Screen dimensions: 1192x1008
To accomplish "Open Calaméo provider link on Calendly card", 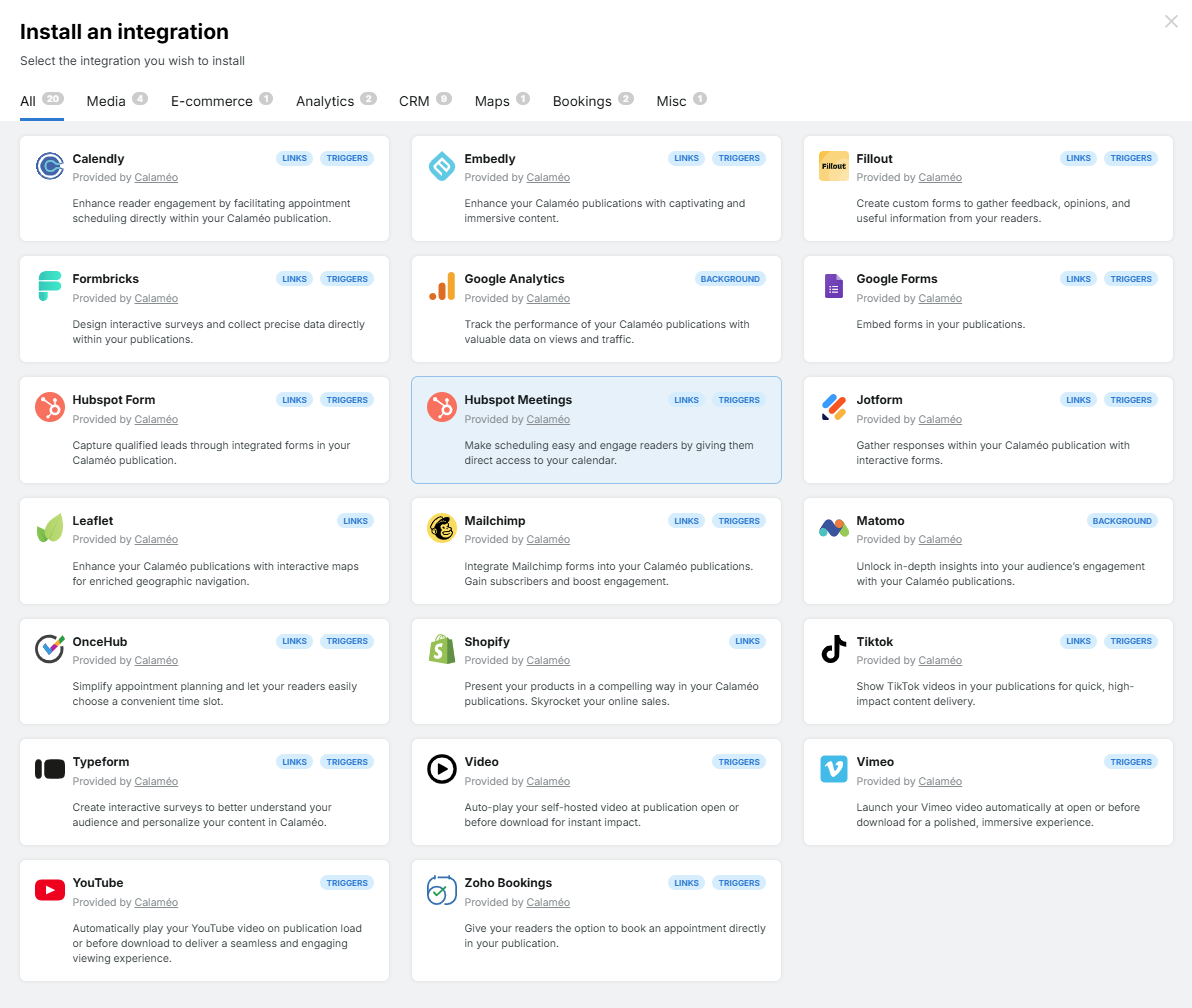I will [156, 177].
